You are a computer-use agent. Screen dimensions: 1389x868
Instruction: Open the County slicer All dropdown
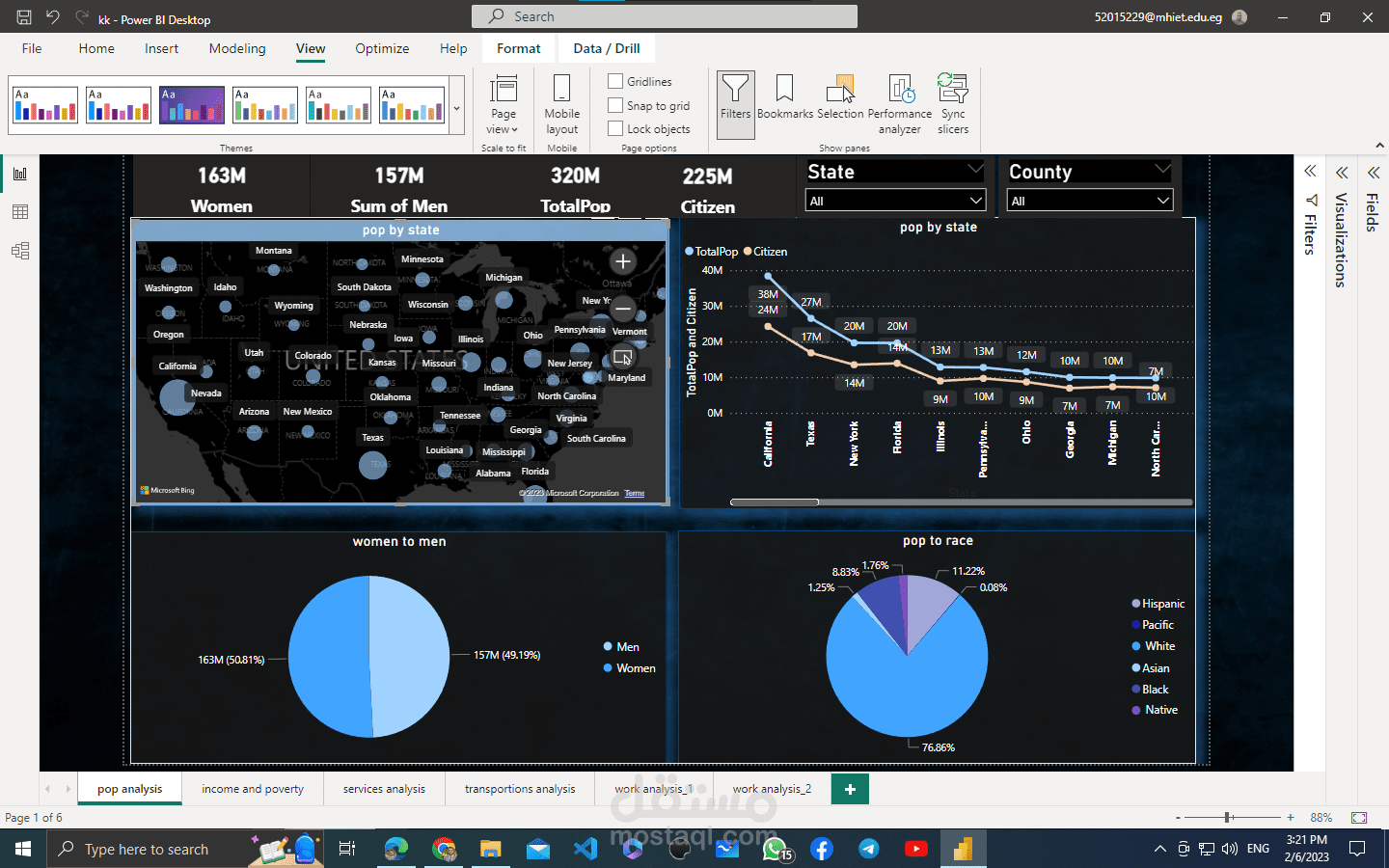pos(1090,201)
